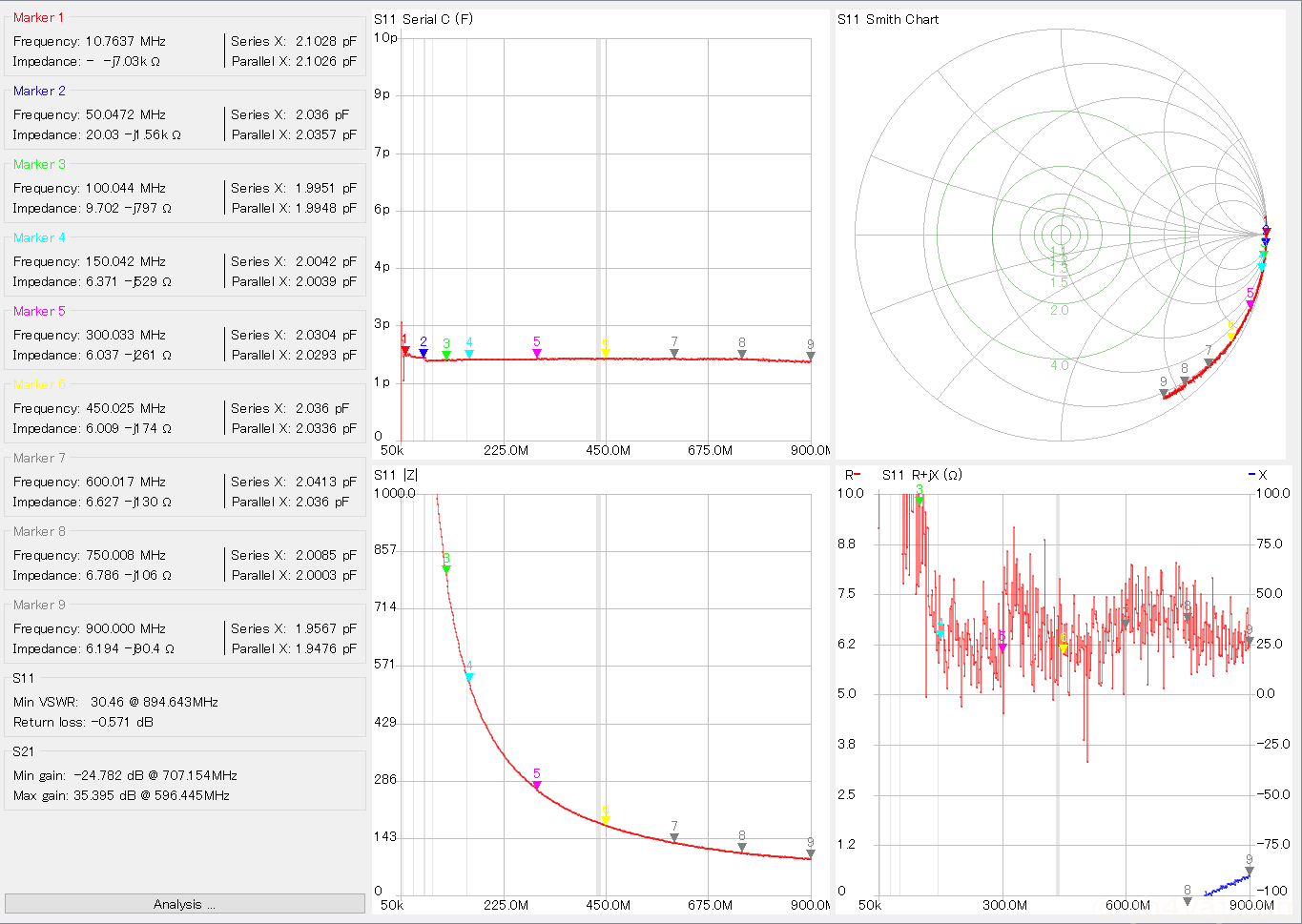Click Series X value 1.9567 pF
This screenshot has height=924, width=1302.
click(x=325, y=628)
